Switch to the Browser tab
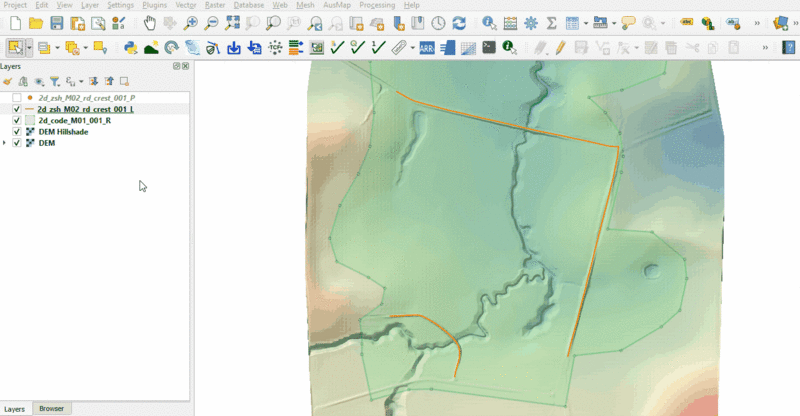Image resolution: width=800 pixels, height=416 pixels. [x=51, y=409]
